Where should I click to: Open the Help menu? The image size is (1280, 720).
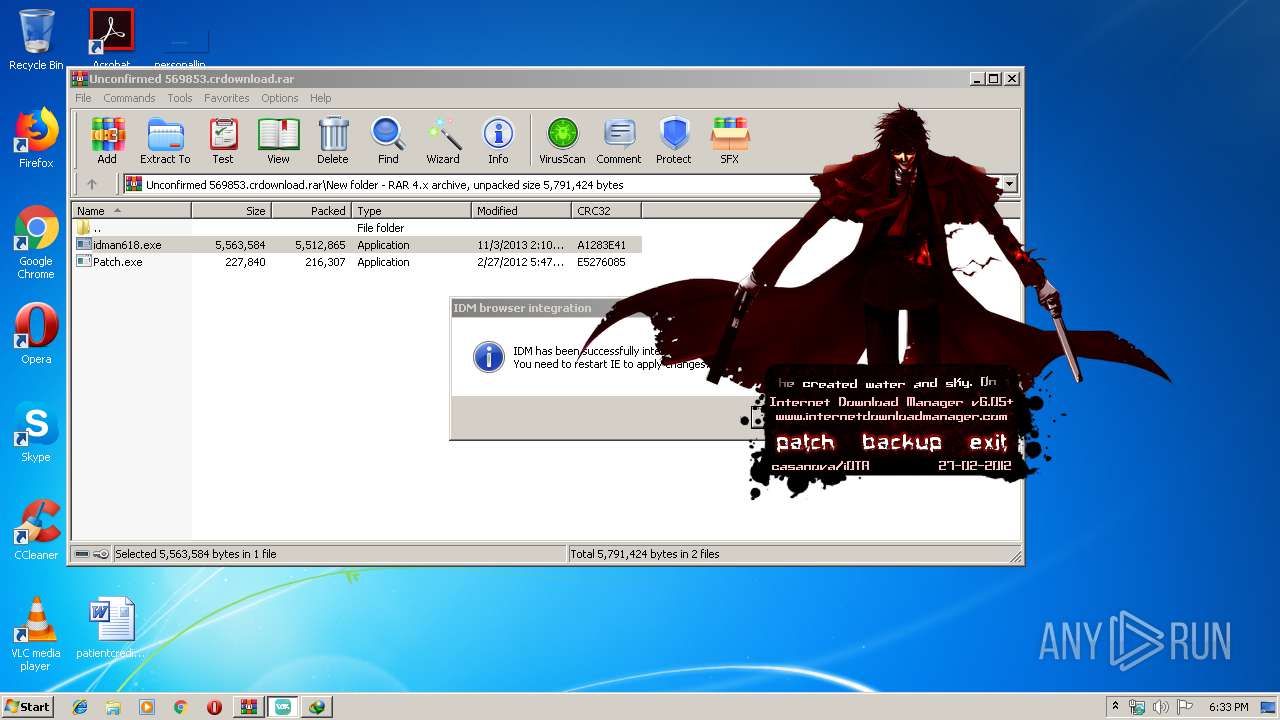coord(320,98)
